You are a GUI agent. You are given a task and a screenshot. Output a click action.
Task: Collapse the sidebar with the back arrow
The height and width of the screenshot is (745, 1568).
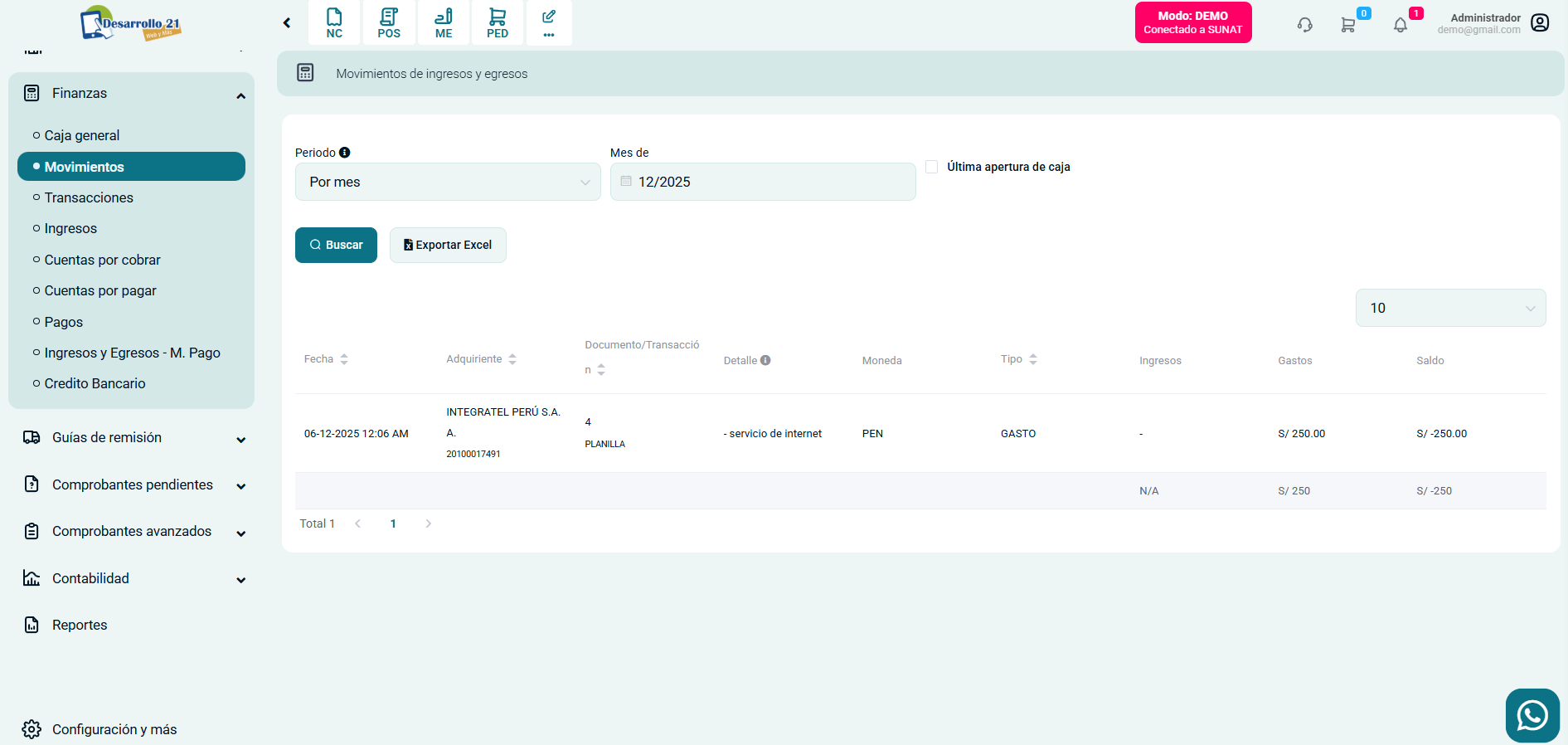pos(287,23)
